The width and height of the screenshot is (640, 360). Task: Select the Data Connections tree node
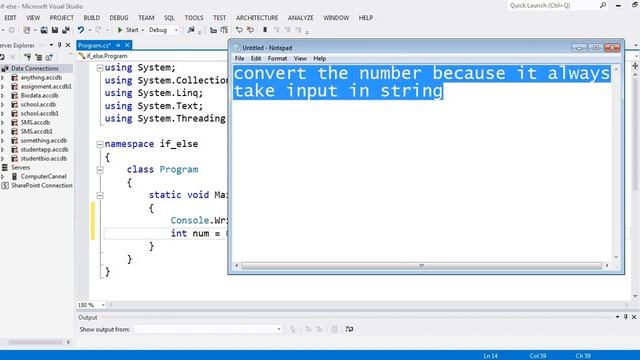(x=35, y=68)
